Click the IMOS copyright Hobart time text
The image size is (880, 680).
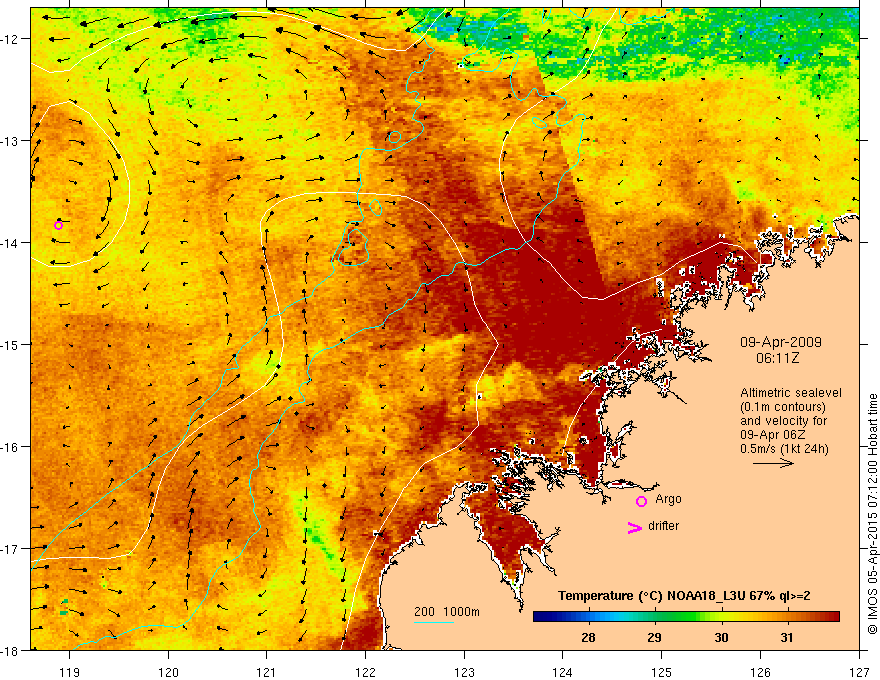(x=872, y=514)
